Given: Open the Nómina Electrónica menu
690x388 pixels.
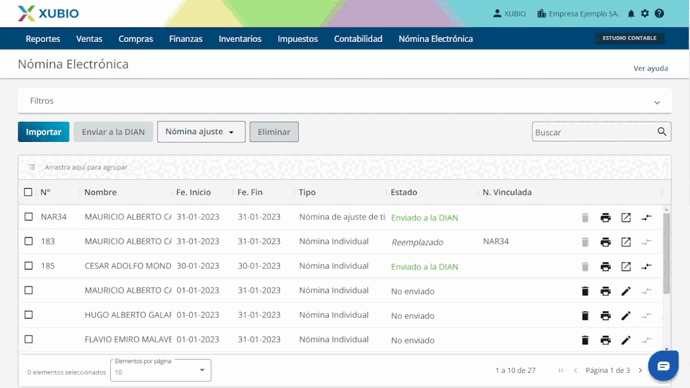Looking at the screenshot, I should tap(436, 39).
